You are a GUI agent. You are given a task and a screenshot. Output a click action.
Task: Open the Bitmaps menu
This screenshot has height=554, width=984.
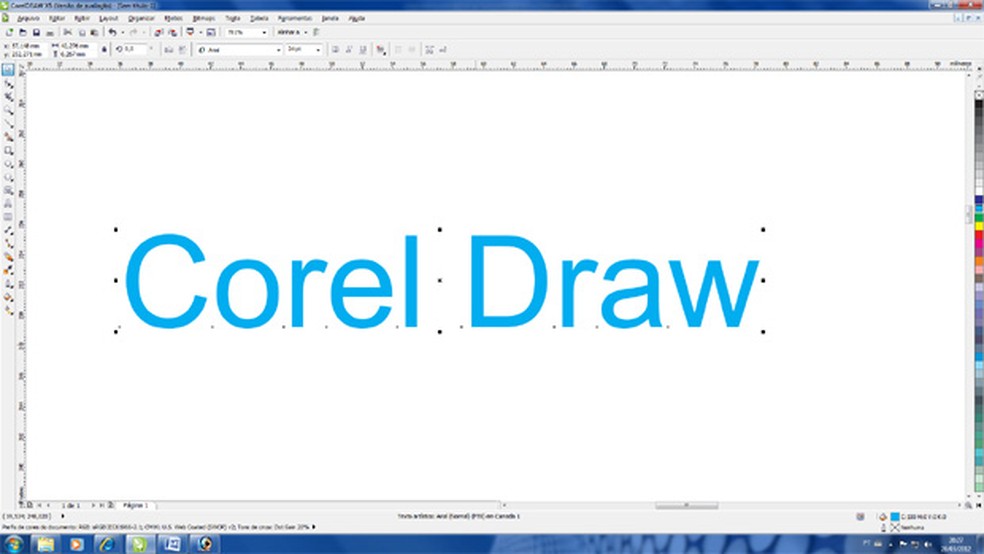click(203, 18)
